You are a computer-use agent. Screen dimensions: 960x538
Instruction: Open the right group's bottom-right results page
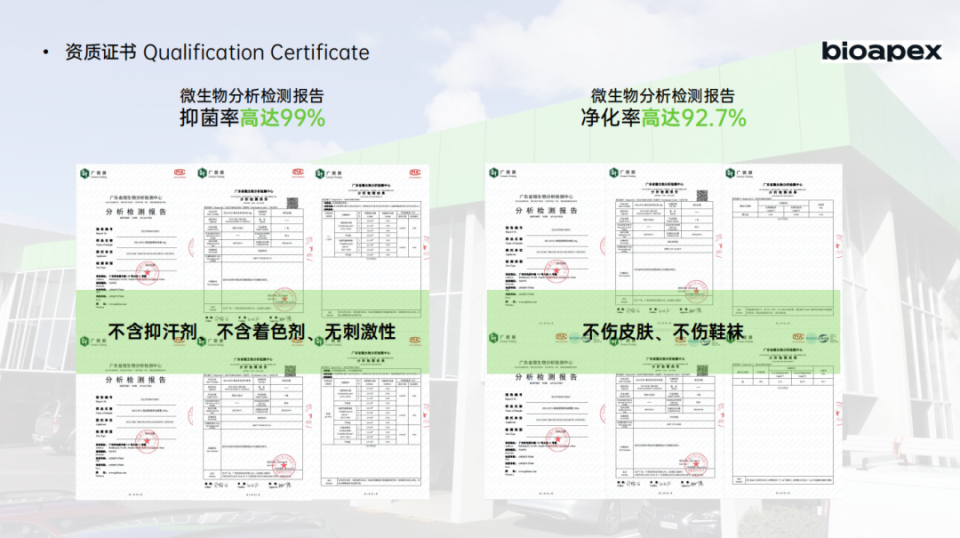(782, 415)
